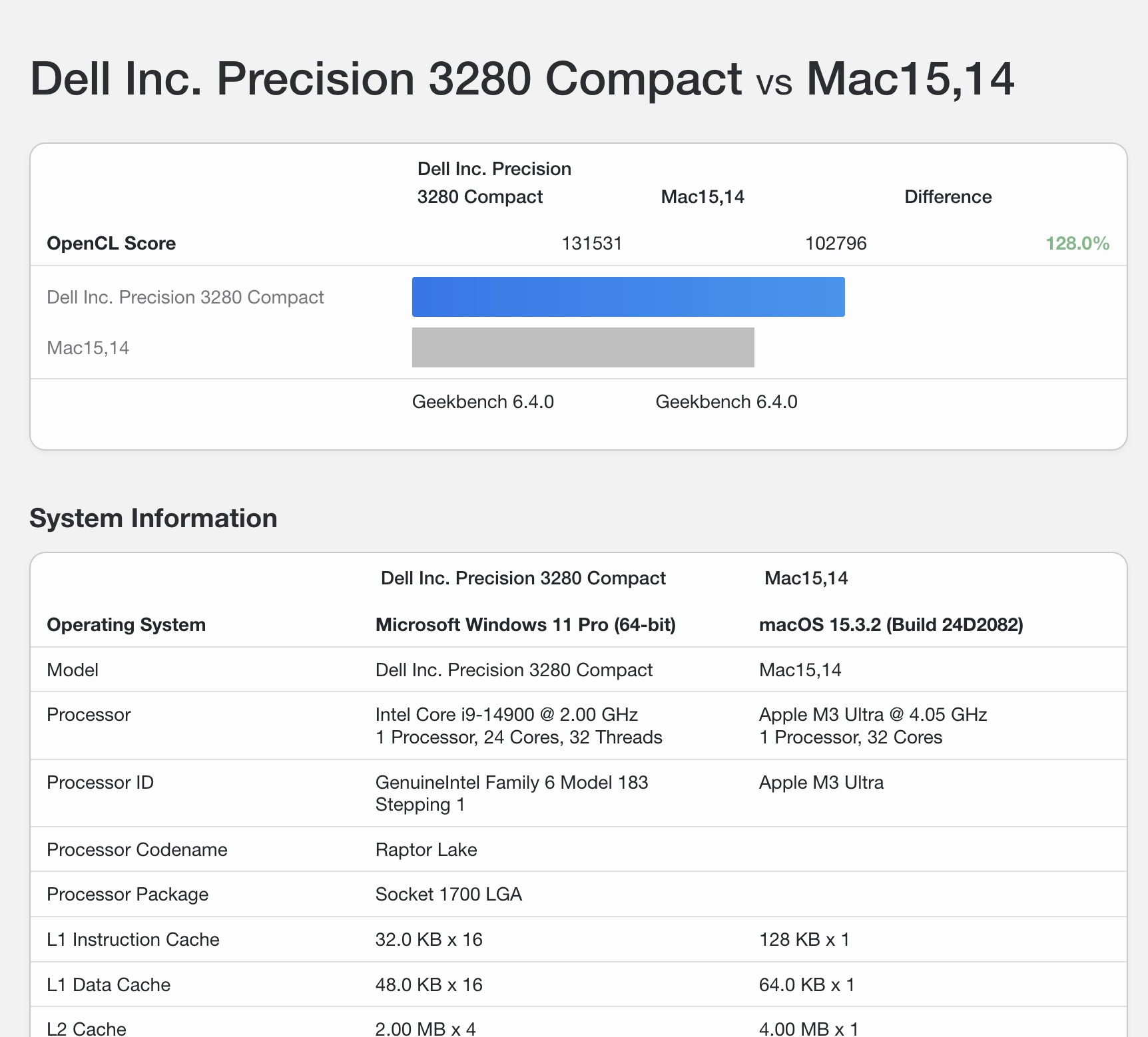Click the Intel Core i9-14900 processor entry

506,715
